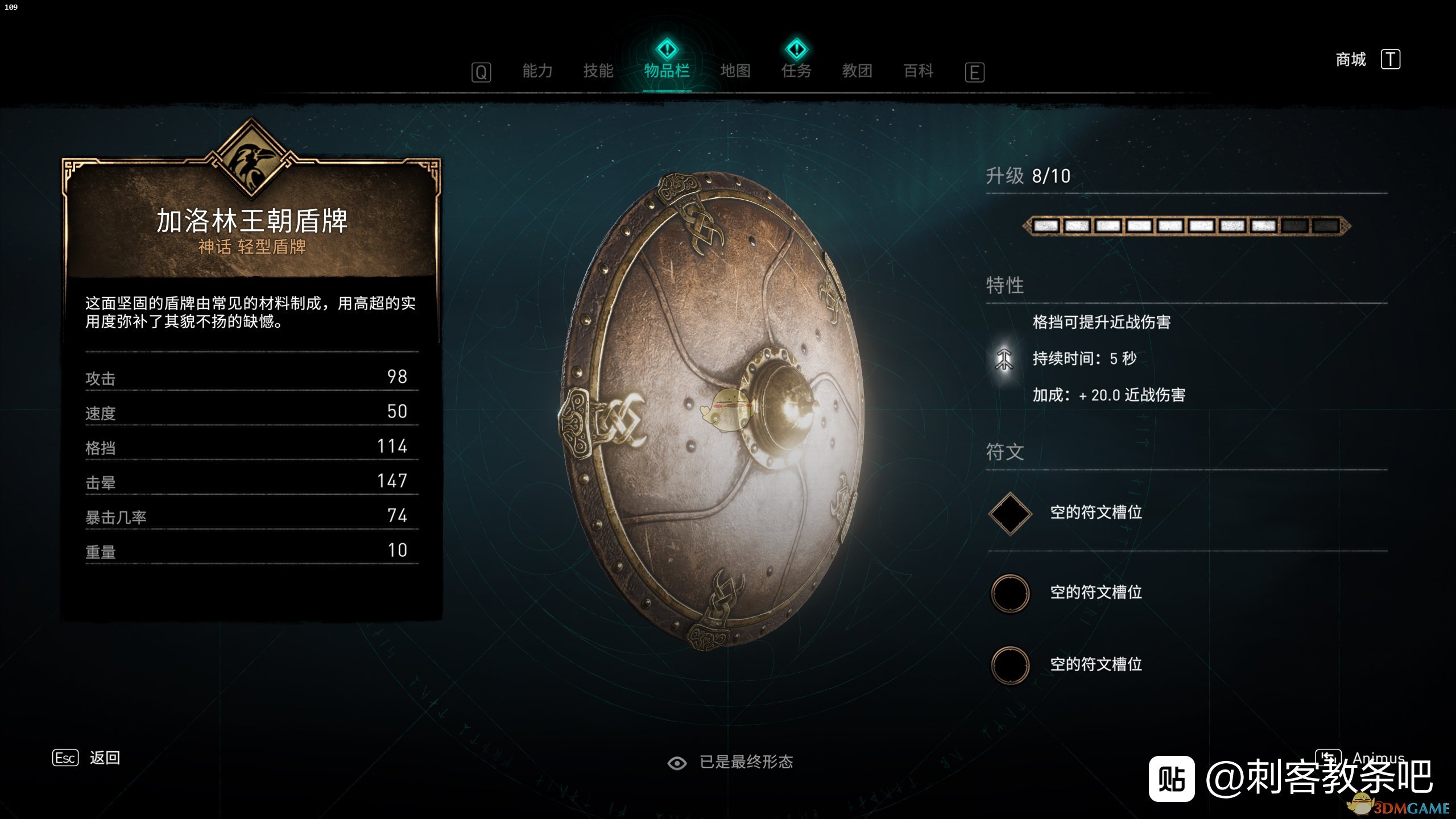Screen dimensions: 1456x819
Task: Click the raven emblem atop item card
Action: click(x=252, y=160)
